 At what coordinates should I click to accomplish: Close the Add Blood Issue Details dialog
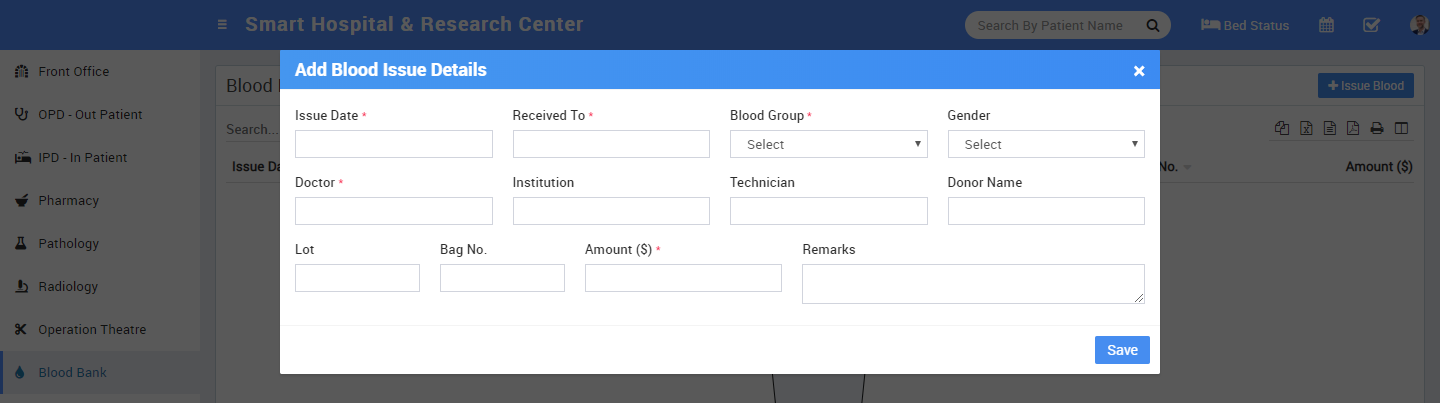(1138, 70)
